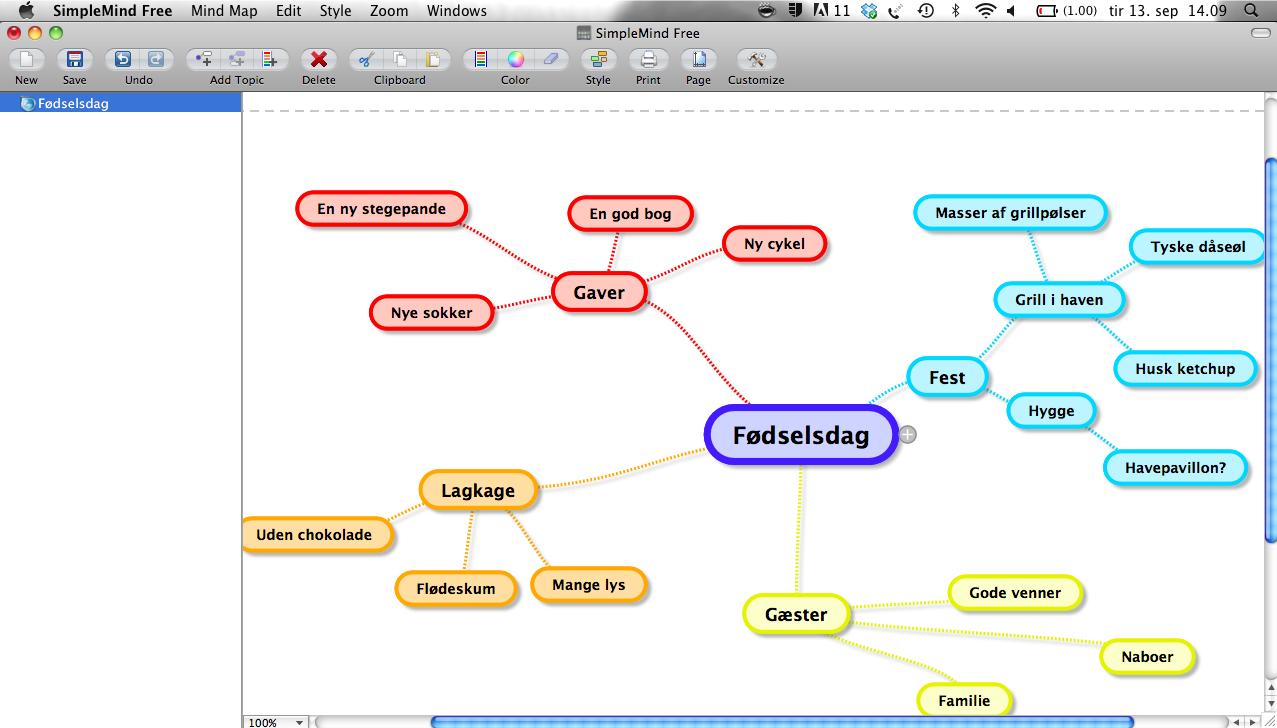1277x728 pixels.
Task: Select the Fest topic node
Action: [947, 377]
